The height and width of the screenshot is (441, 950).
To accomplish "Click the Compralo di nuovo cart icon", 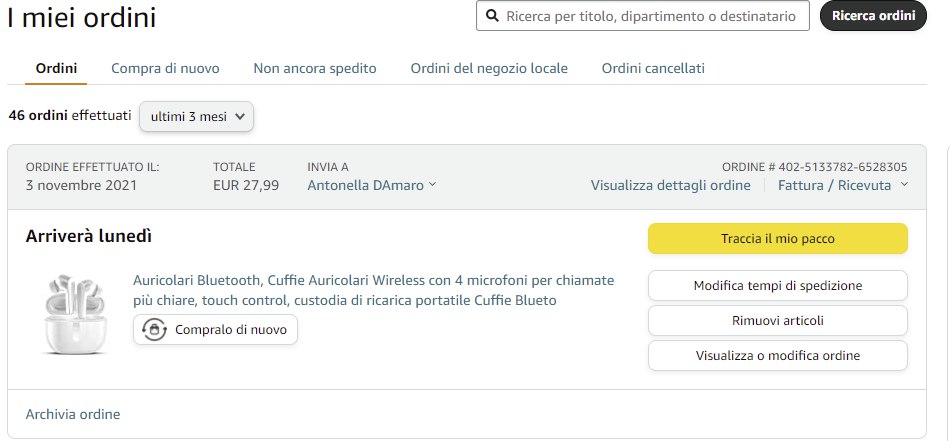I will [x=154, y=330].
